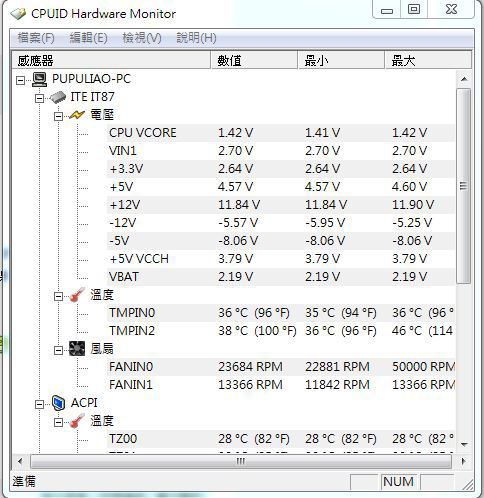The height and width of the screenshot is (498, 484).
Task: Click the thermometer icon under ITE IT87
Action: 77,295
